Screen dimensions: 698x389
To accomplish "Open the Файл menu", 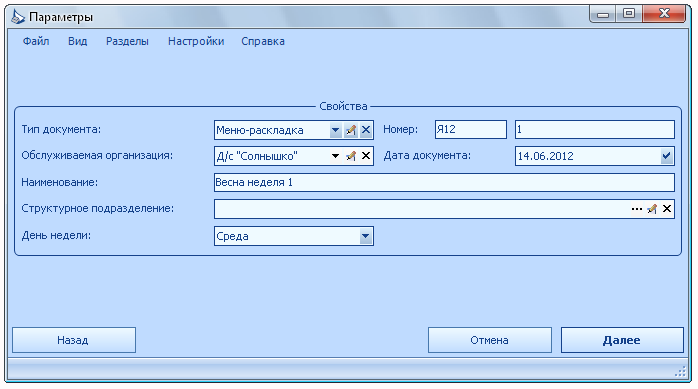I will point(36,41).
